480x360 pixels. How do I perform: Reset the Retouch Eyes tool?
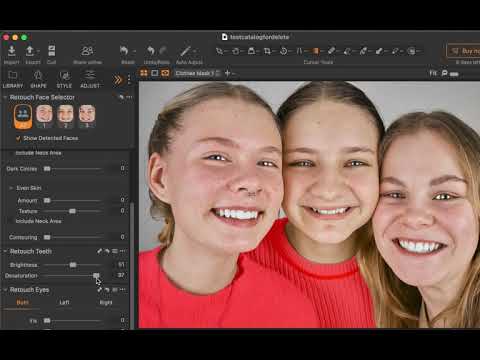pyautogui.click(x=107, y=290)
